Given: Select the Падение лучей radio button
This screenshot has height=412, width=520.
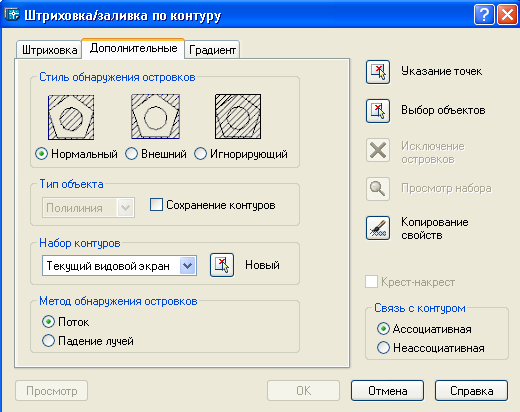Looking at the screenshot, I should pyautogui.click(x=48, y=341).
